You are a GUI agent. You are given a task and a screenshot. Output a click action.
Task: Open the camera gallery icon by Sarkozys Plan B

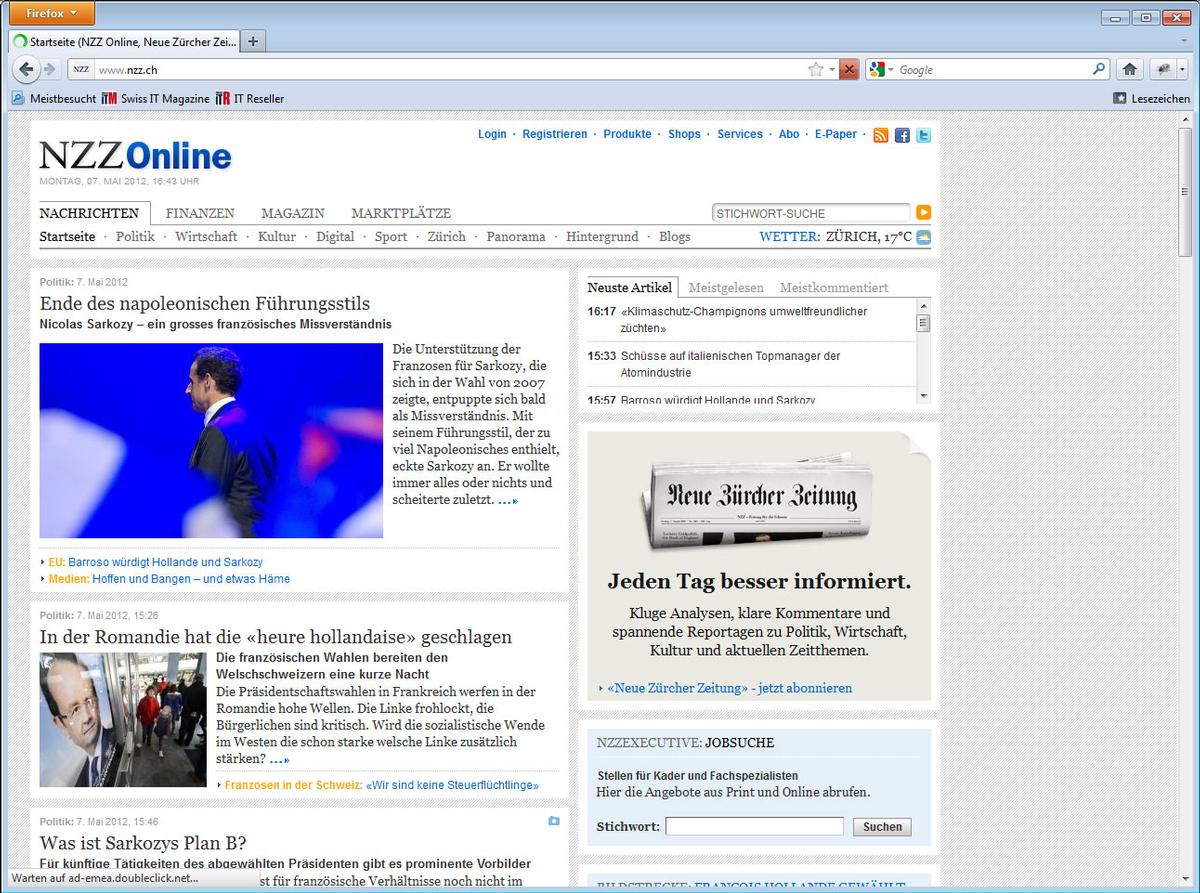coord(553,821)
